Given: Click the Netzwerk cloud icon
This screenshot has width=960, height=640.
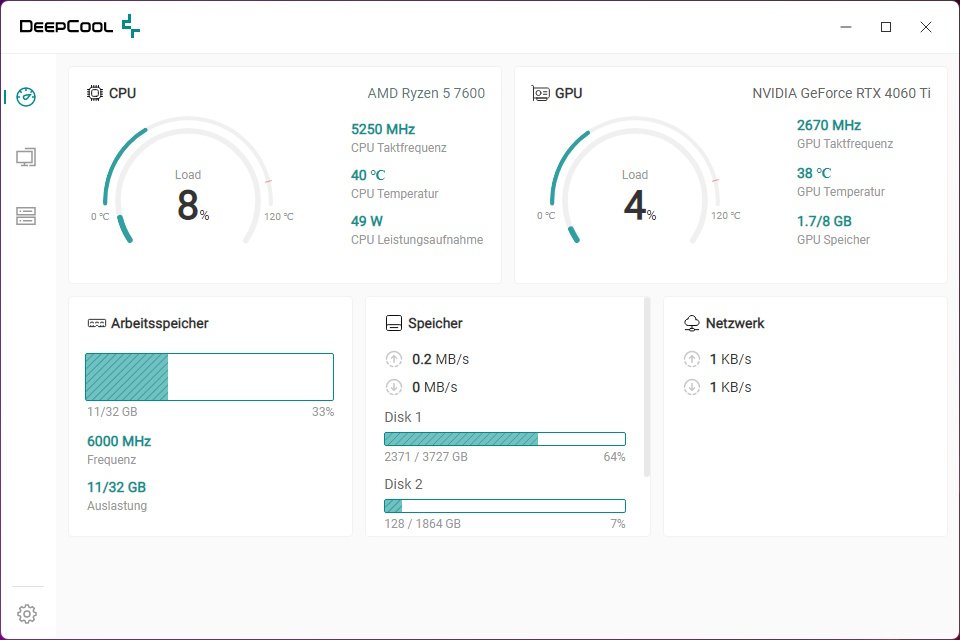Looking at the screenshot, I should coord(691,323).
